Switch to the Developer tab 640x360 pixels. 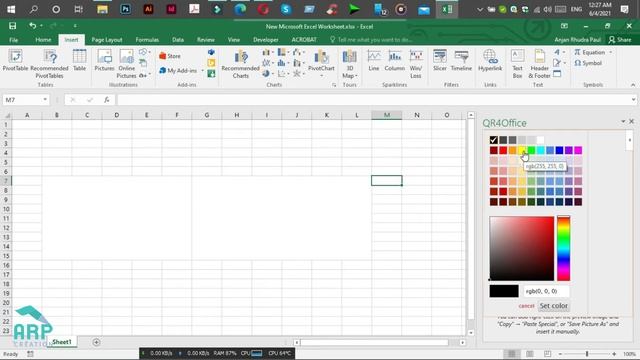(266, 40)
